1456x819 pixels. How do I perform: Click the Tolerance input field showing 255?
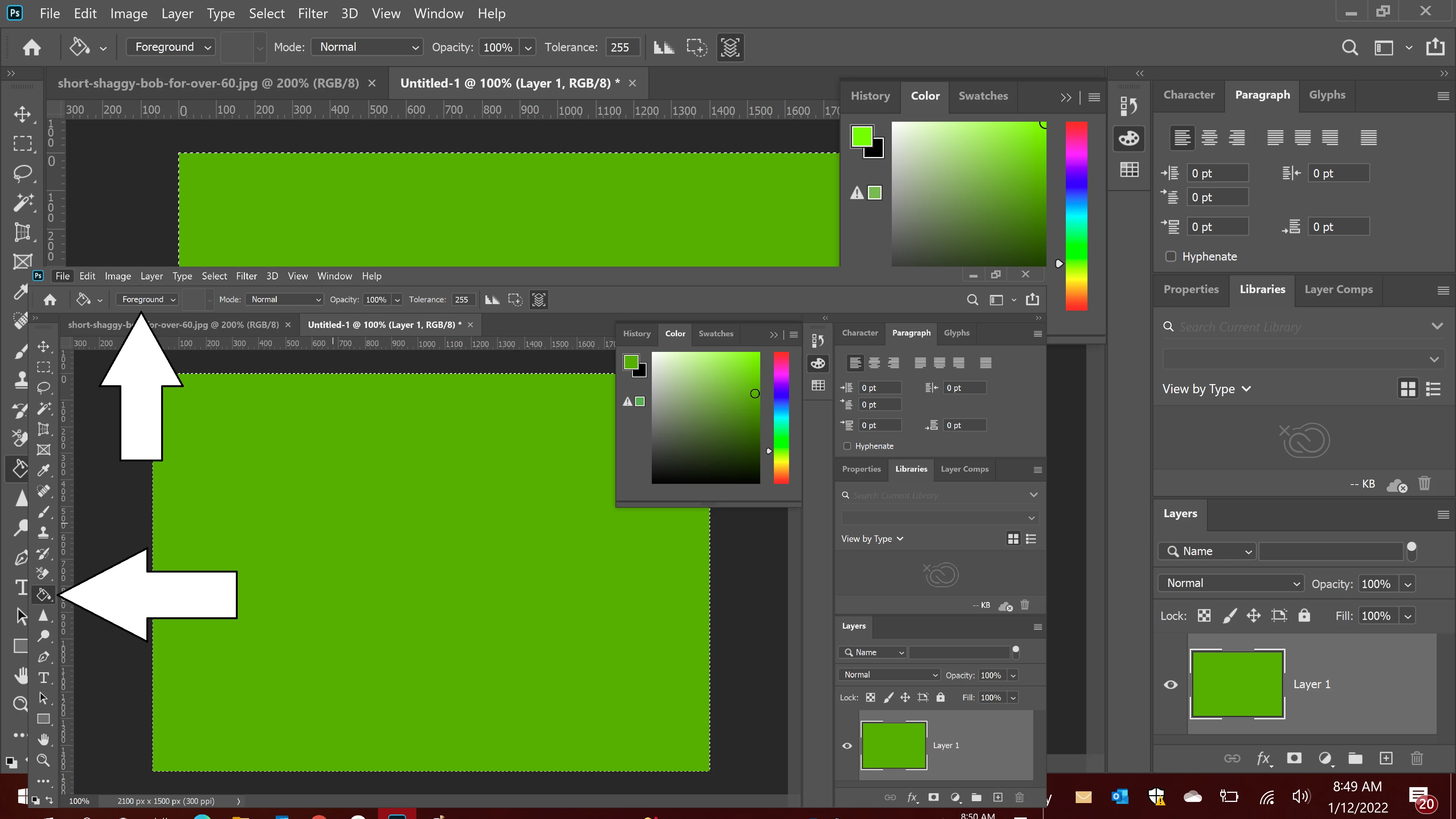(622, 47)
